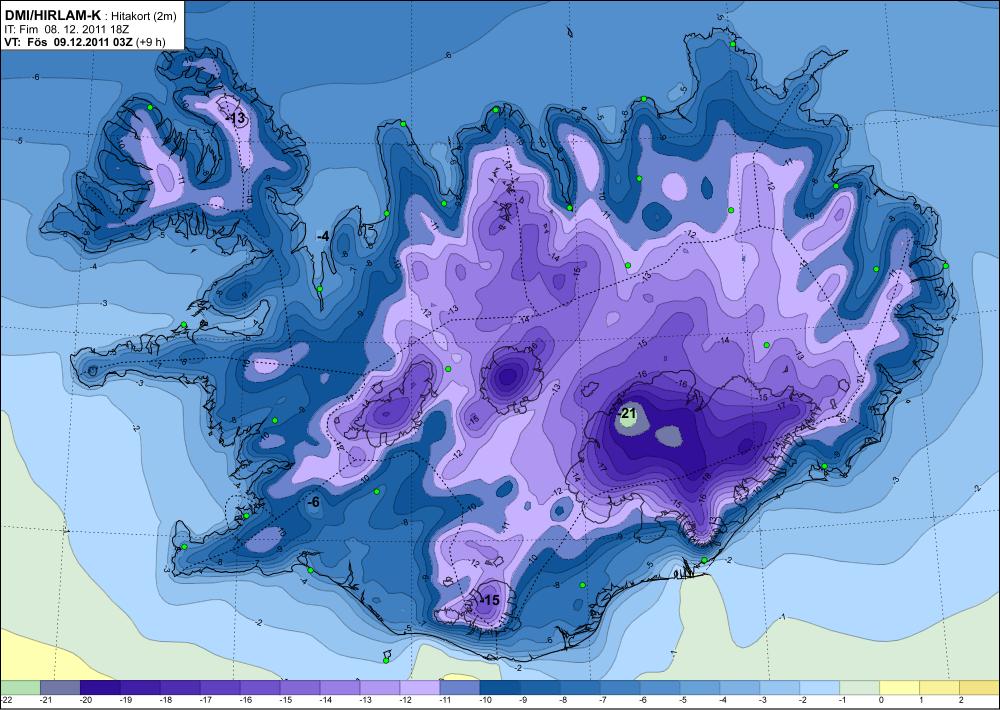1000x710 pixels.
Task: Click the -5 number in the color scale bar
Action: (x=684, y=700)
